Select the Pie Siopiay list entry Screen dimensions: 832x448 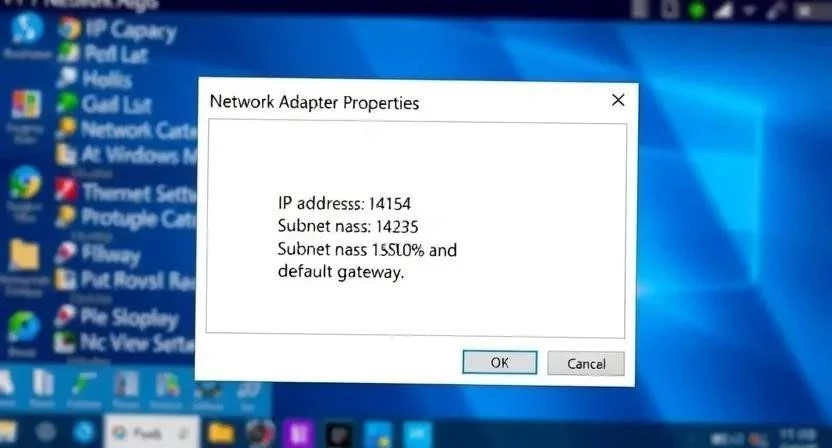point(118,317)
